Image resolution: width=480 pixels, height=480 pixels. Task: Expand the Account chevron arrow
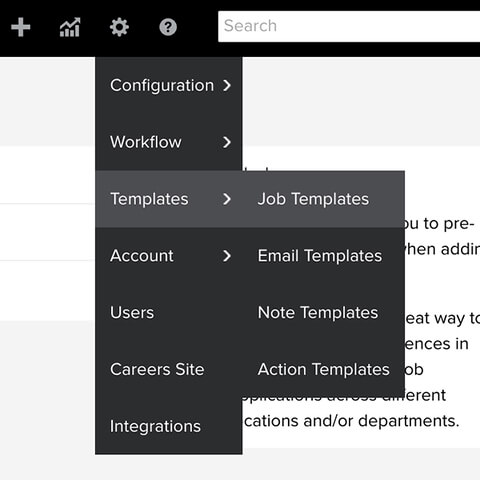coord(227,256)
